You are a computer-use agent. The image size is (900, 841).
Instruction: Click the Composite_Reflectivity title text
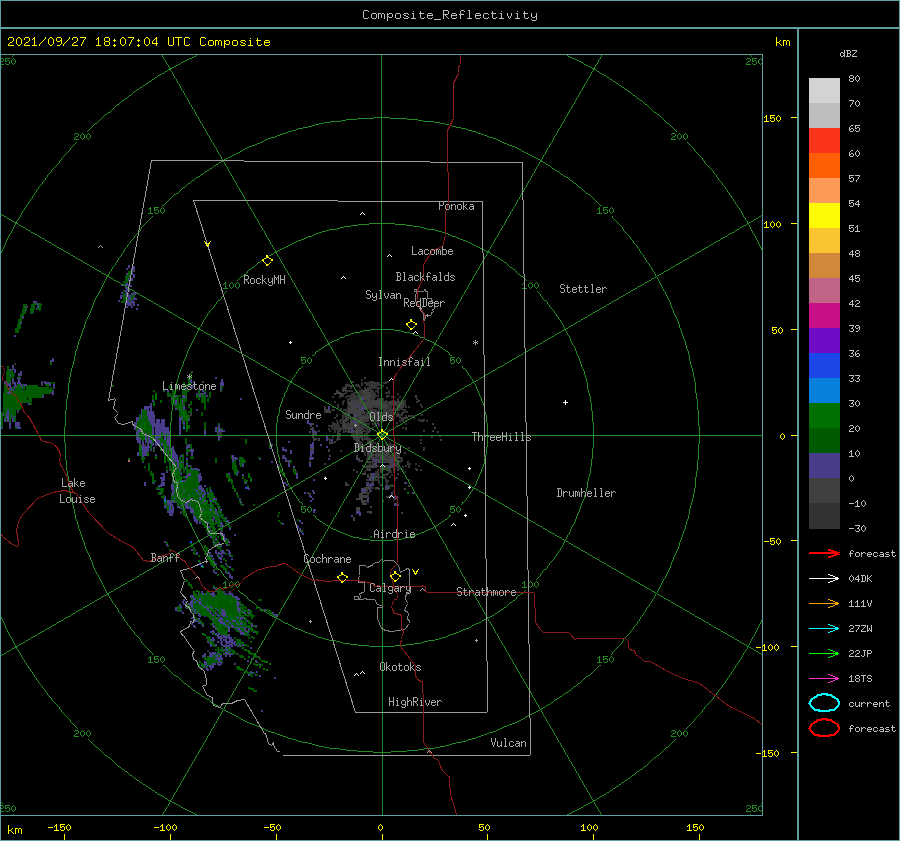tap(450, 15)
